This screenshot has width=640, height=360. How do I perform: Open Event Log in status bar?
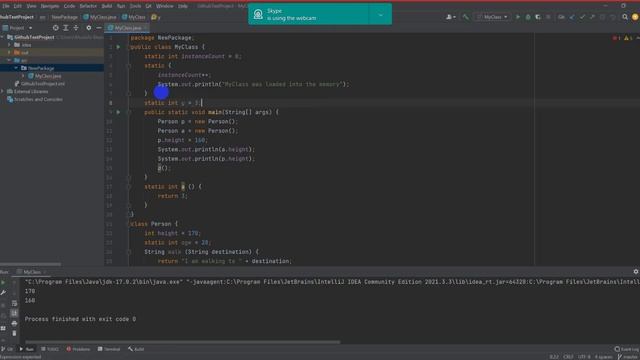point(627,349)
